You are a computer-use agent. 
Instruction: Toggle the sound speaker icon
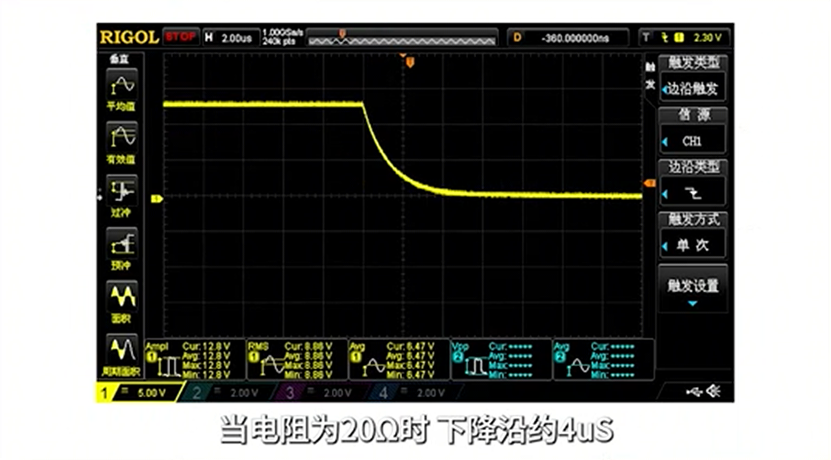pyautogui.click(x=713, y=392)
